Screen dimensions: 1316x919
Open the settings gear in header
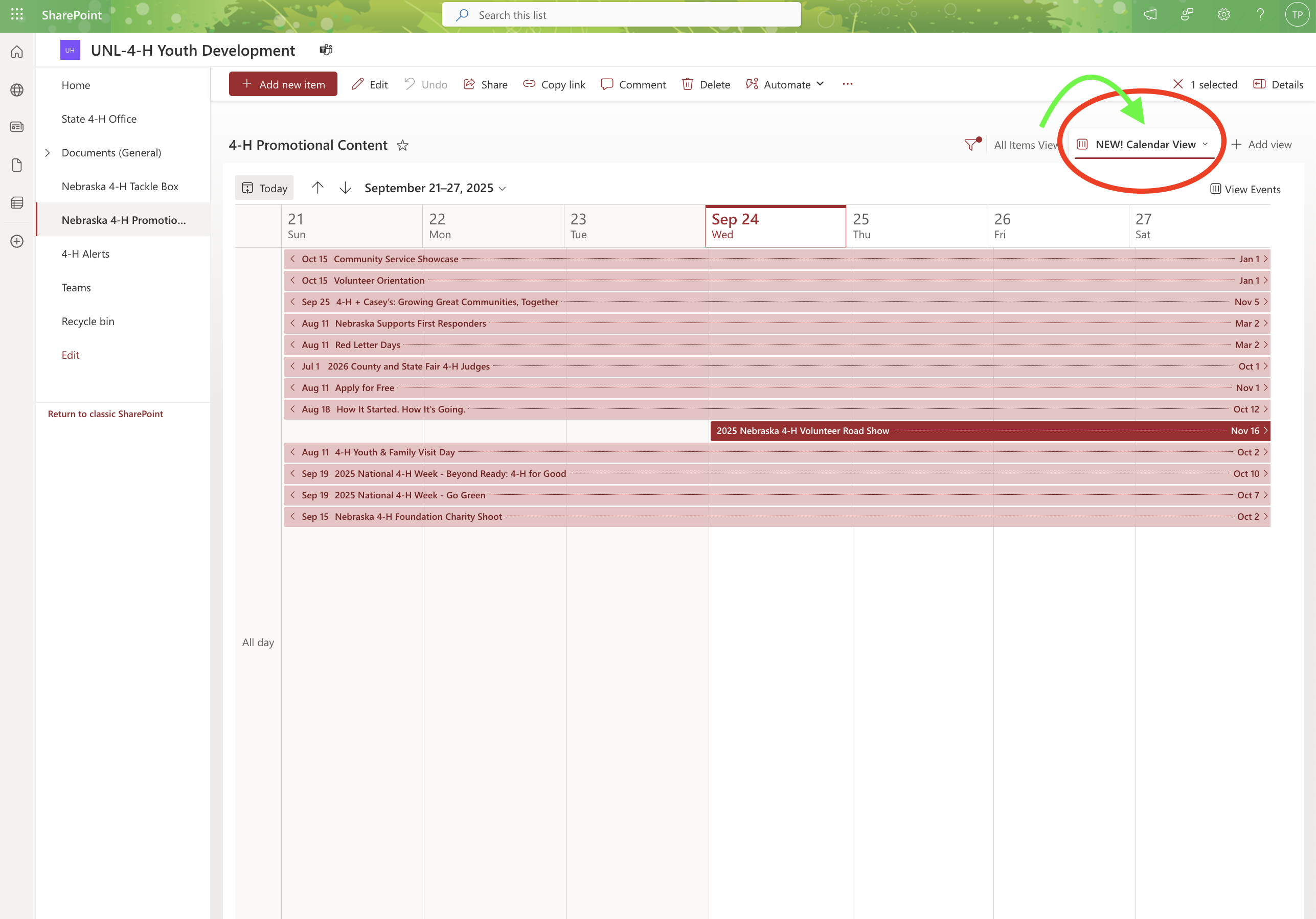(x=1223, y=15)
